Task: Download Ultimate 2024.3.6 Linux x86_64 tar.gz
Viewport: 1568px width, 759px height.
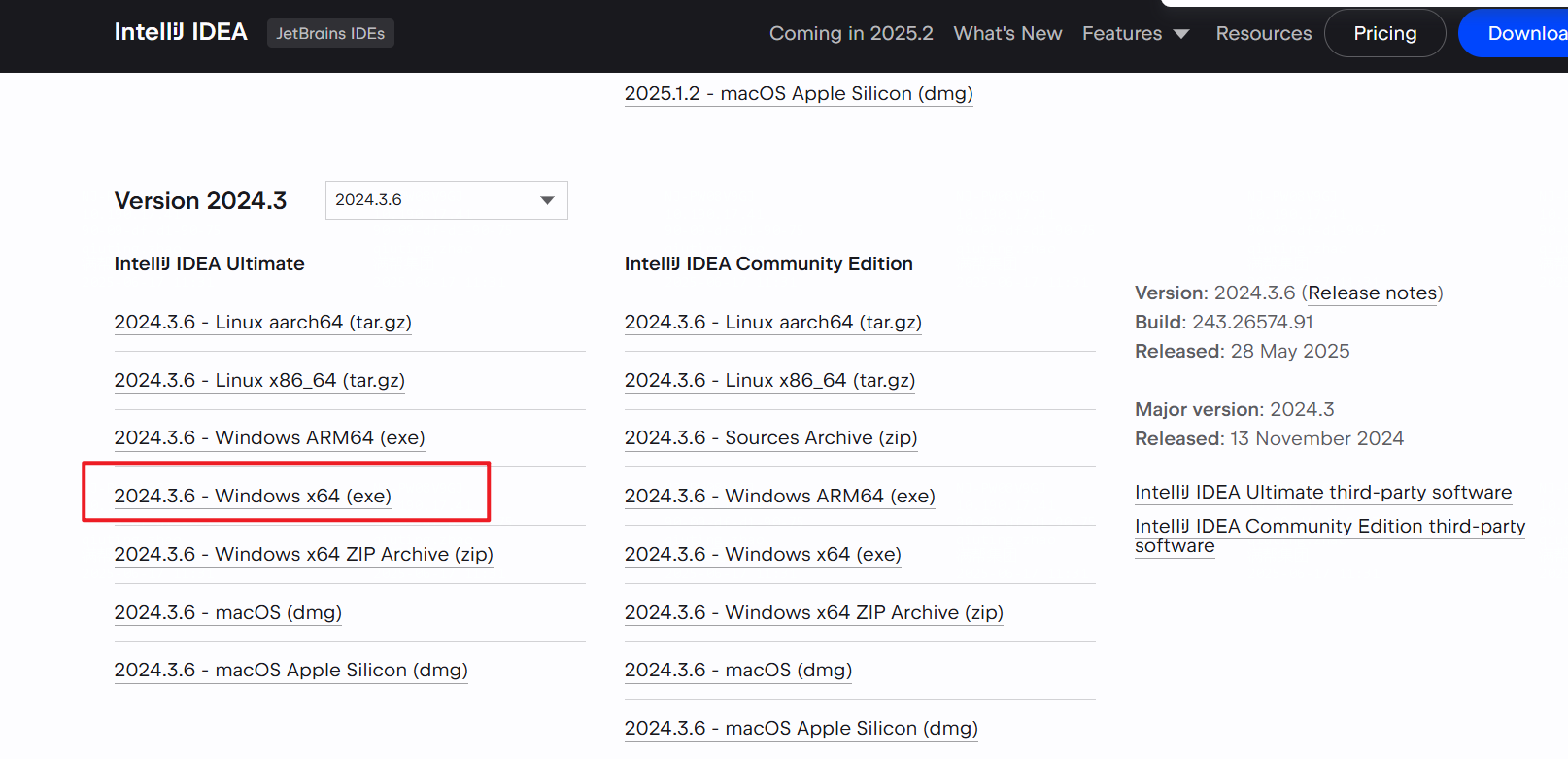Action: click(x=259, y=380)
